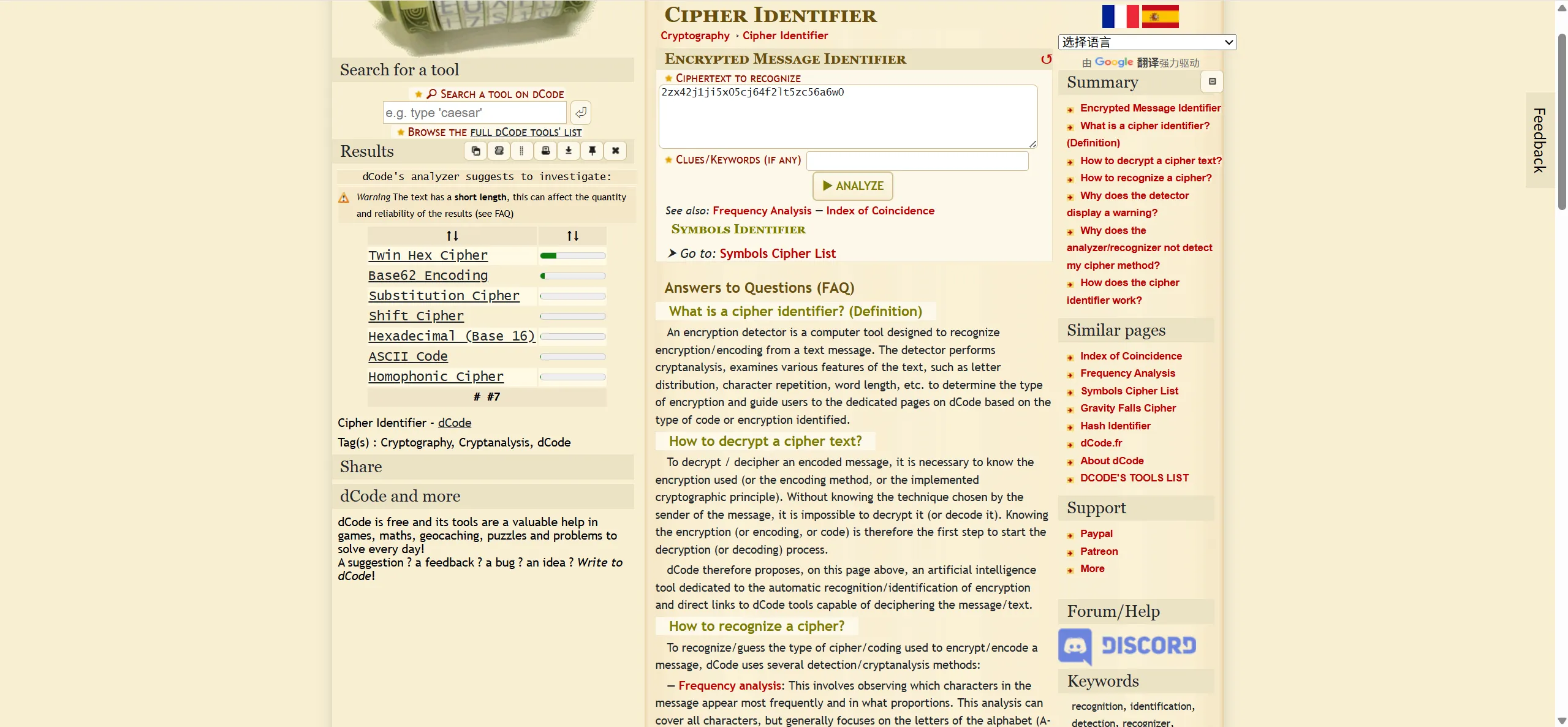Click Base62 Encoding score bar
1568x727 pixels.
click(572, 276)
